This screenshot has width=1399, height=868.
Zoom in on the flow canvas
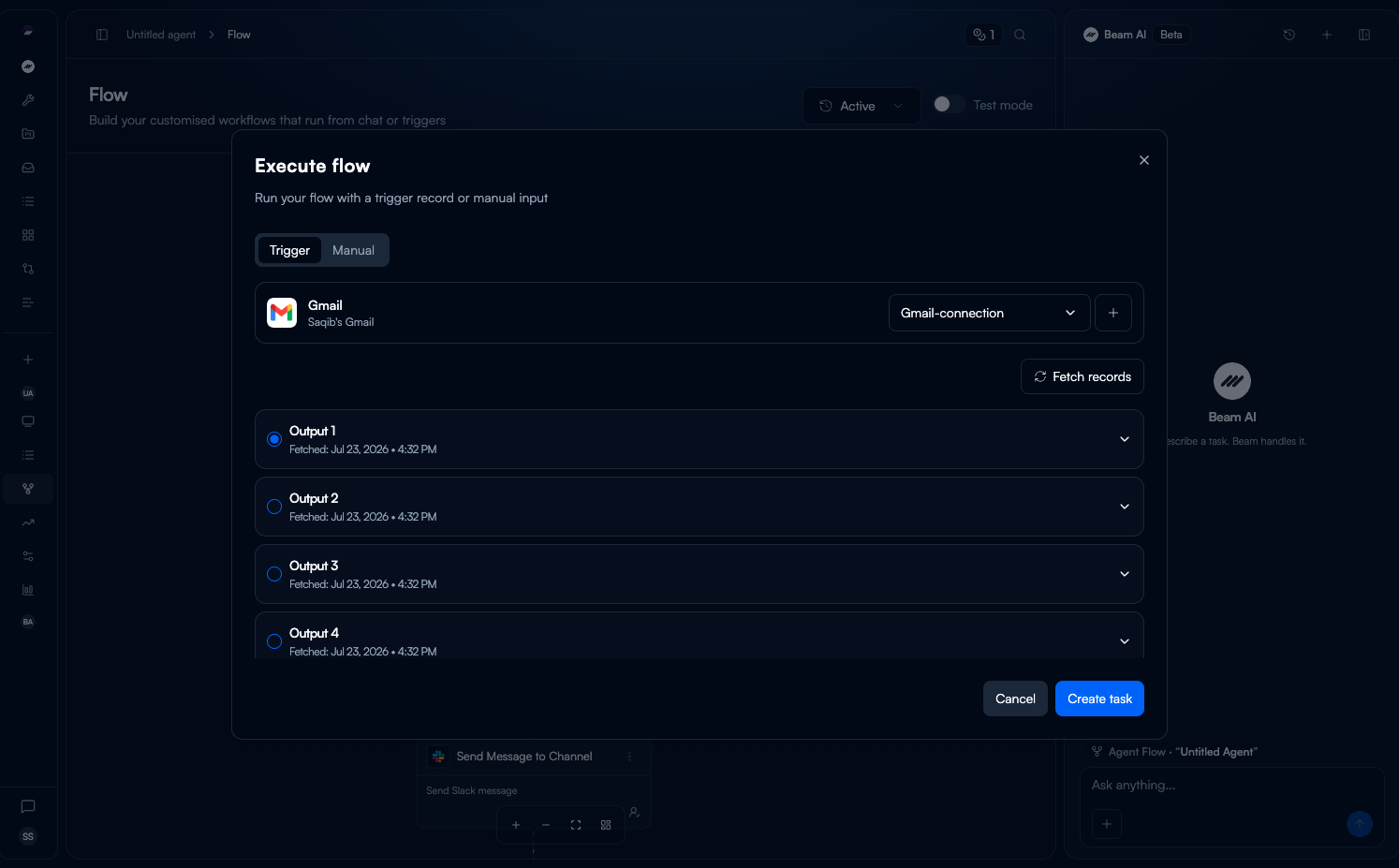click(516, 825)
